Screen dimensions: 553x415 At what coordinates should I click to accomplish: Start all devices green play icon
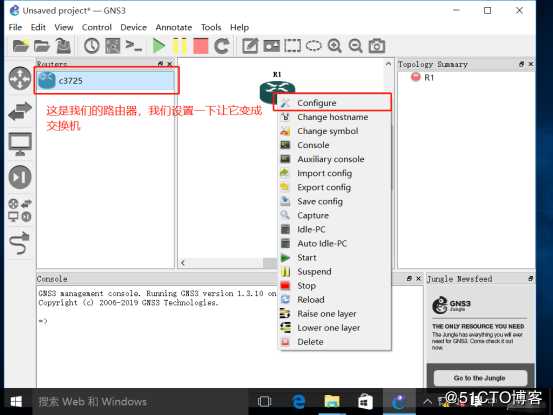pyautogui.click(x=159, y=46)
